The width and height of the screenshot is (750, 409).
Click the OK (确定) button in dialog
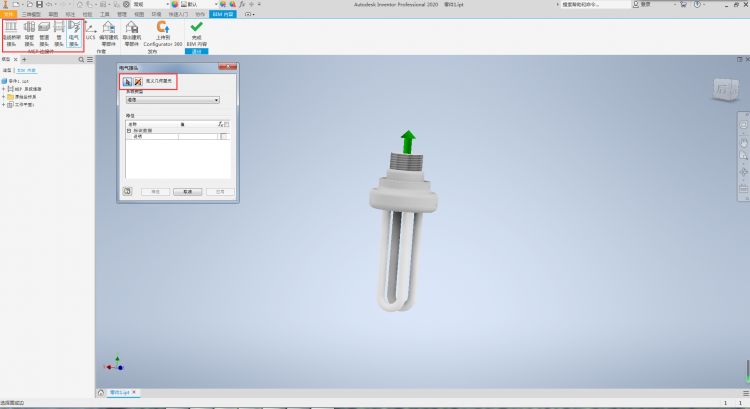[x=155, y=191]
